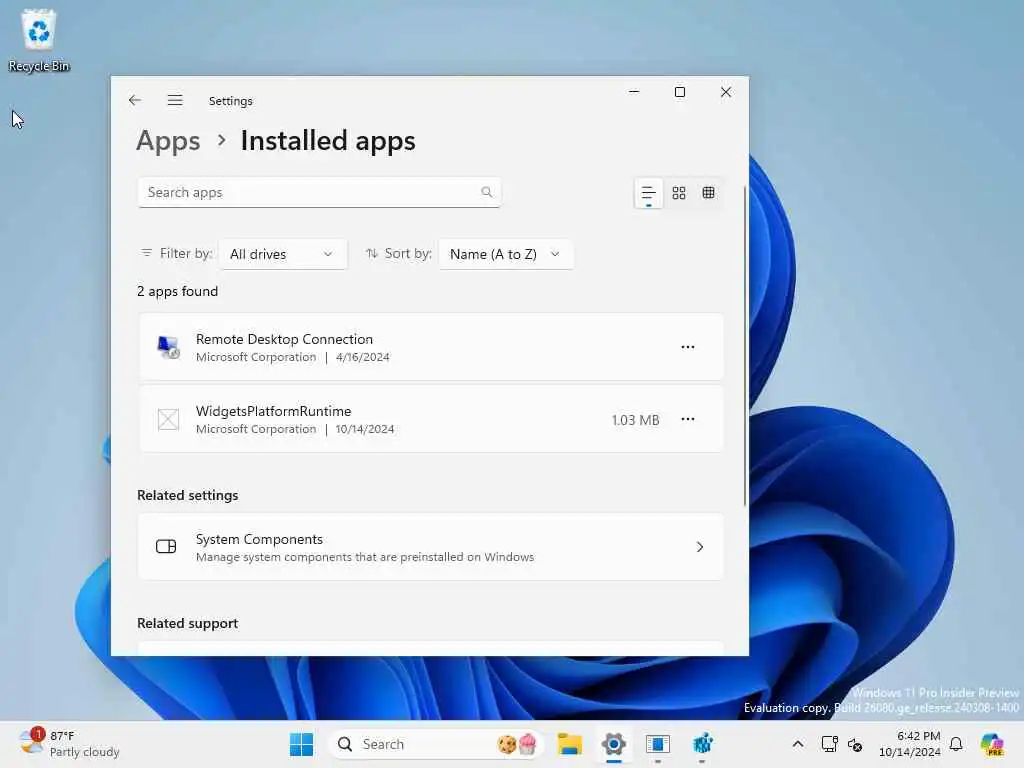Click the Apps breadcrumb link
The height and width of the screenshot is (768, 1024).
[x=168, y=141]
